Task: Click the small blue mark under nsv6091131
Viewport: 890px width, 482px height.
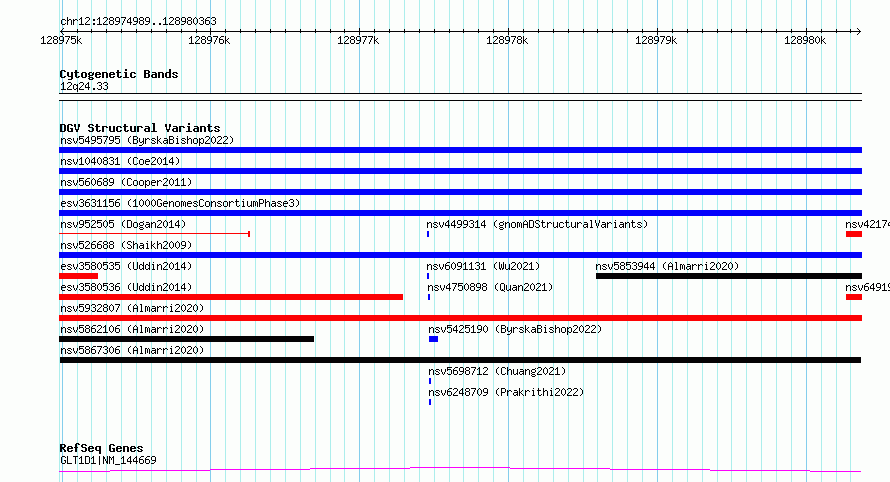Action: 428,276
